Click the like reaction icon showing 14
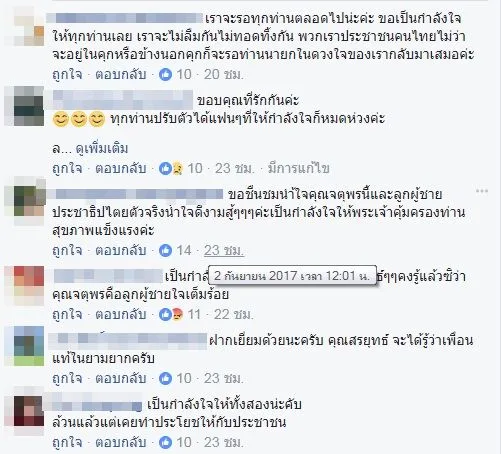 click(x=165, y=250)
